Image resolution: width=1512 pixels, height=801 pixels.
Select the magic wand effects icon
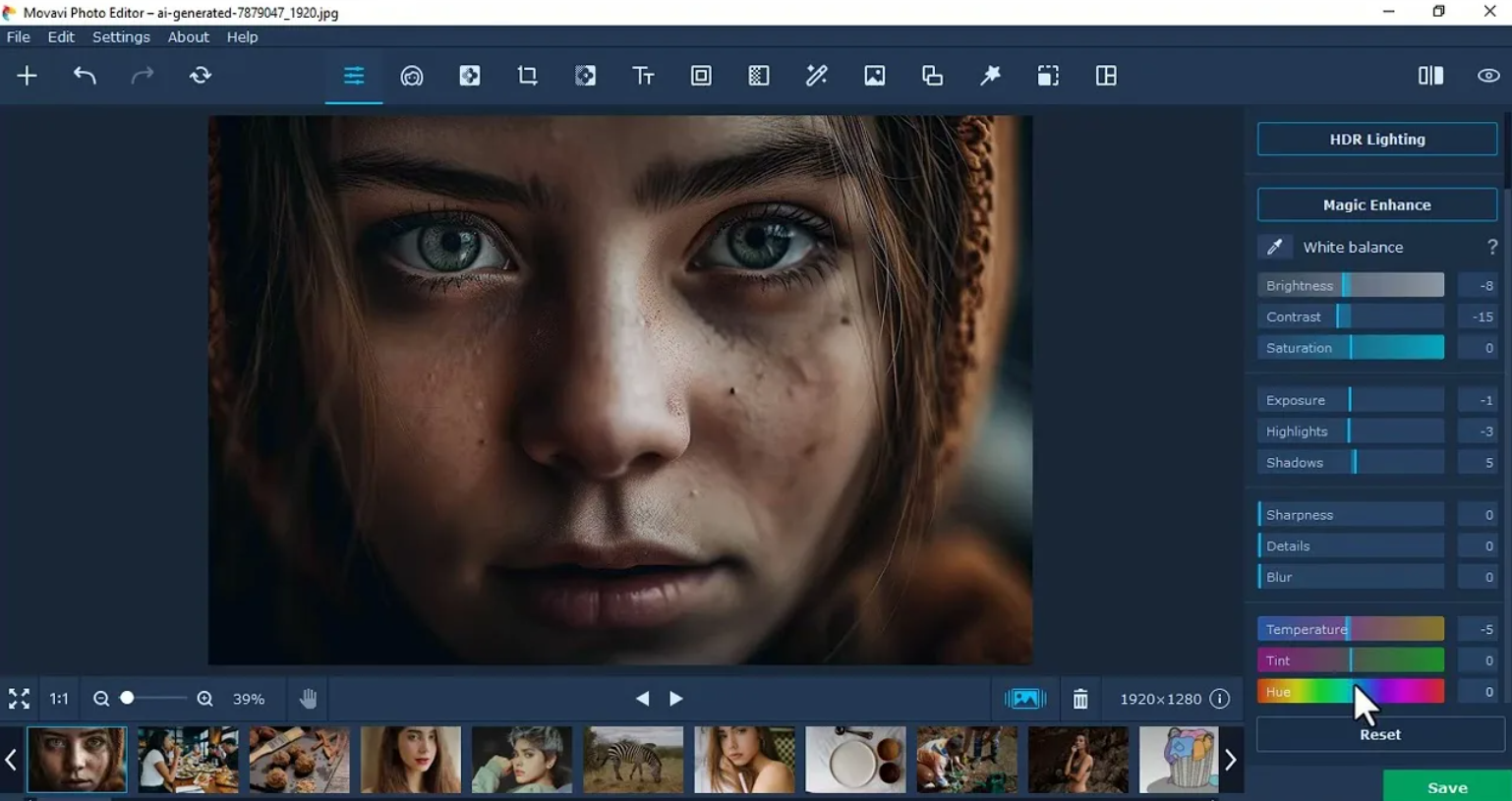pyautogui.click(x=817, y=76)
